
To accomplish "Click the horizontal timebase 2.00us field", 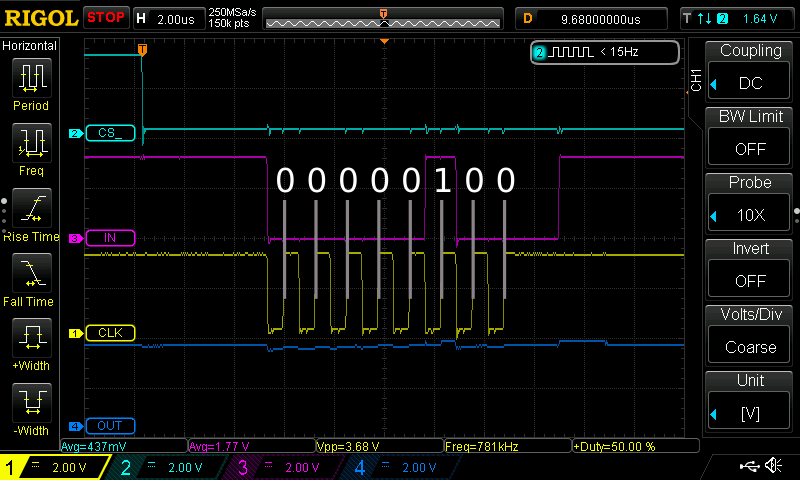I will [x=169, y=19].
